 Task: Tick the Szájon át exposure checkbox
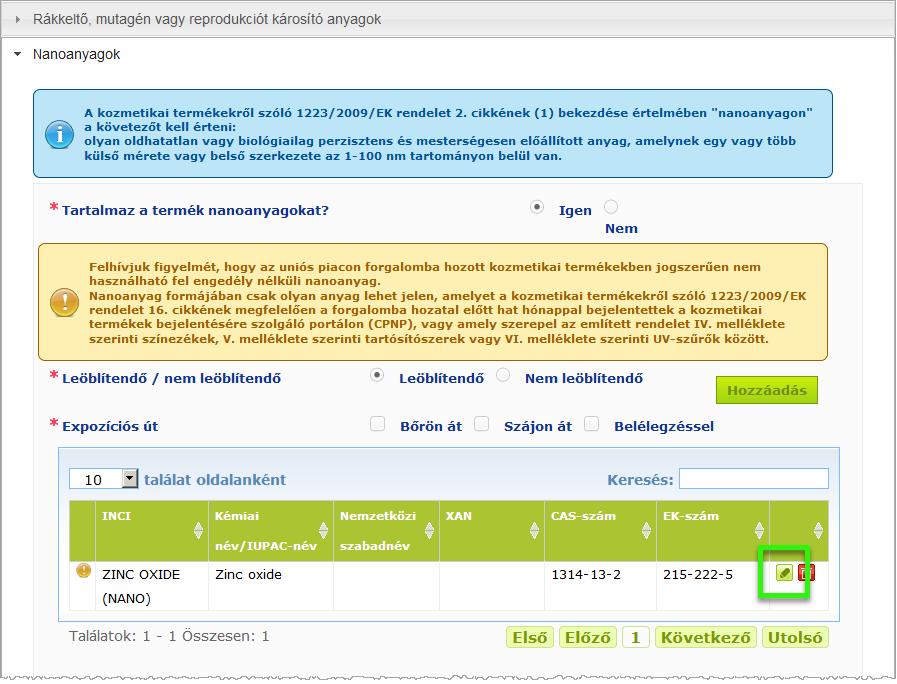pyautogui.click(x=482, y=424)
